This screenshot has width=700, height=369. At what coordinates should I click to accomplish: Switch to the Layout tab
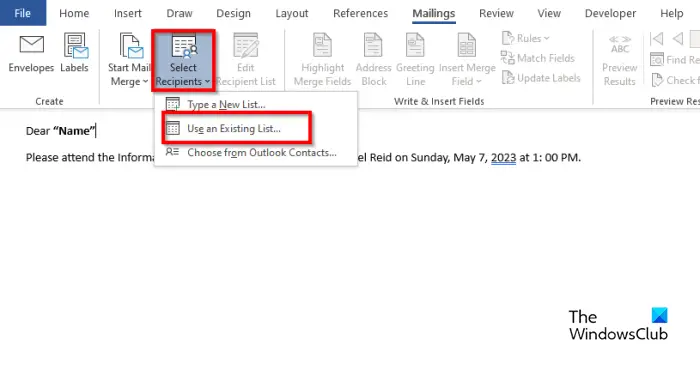click(292, 13)
